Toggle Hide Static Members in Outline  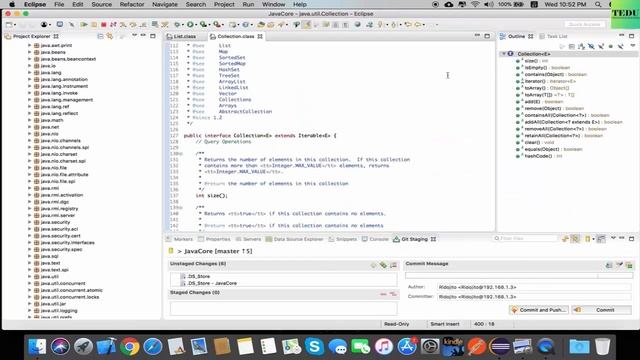coord(601,47)
